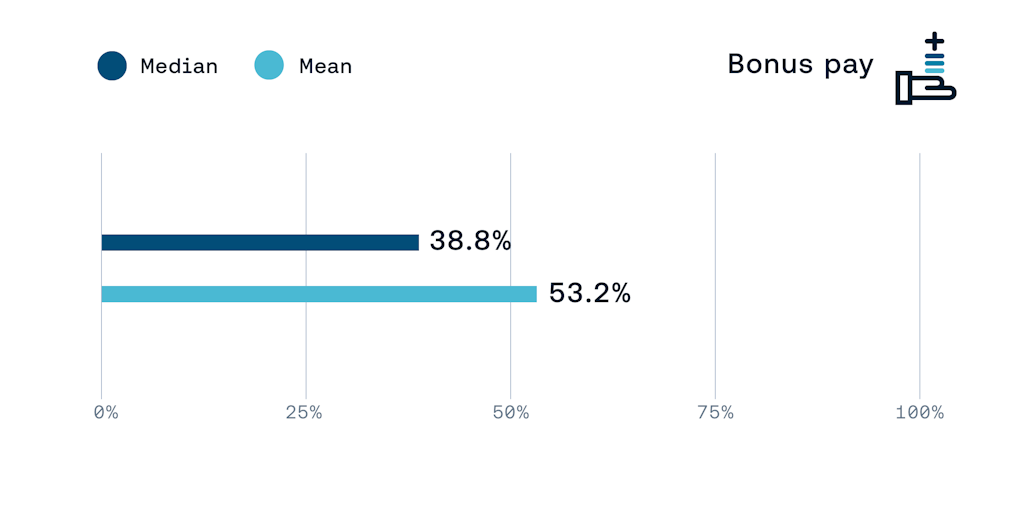The height and width of the screenshot is (511, 1023).
Task: Click the 0% axis label
Action: tap(105, 412)
